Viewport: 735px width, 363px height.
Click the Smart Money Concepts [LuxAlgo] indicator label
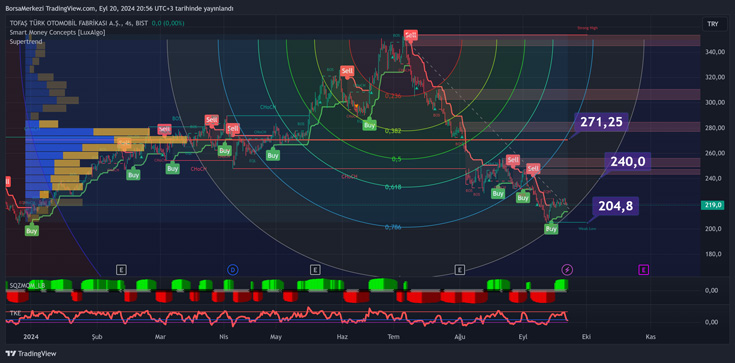point(57,32)
